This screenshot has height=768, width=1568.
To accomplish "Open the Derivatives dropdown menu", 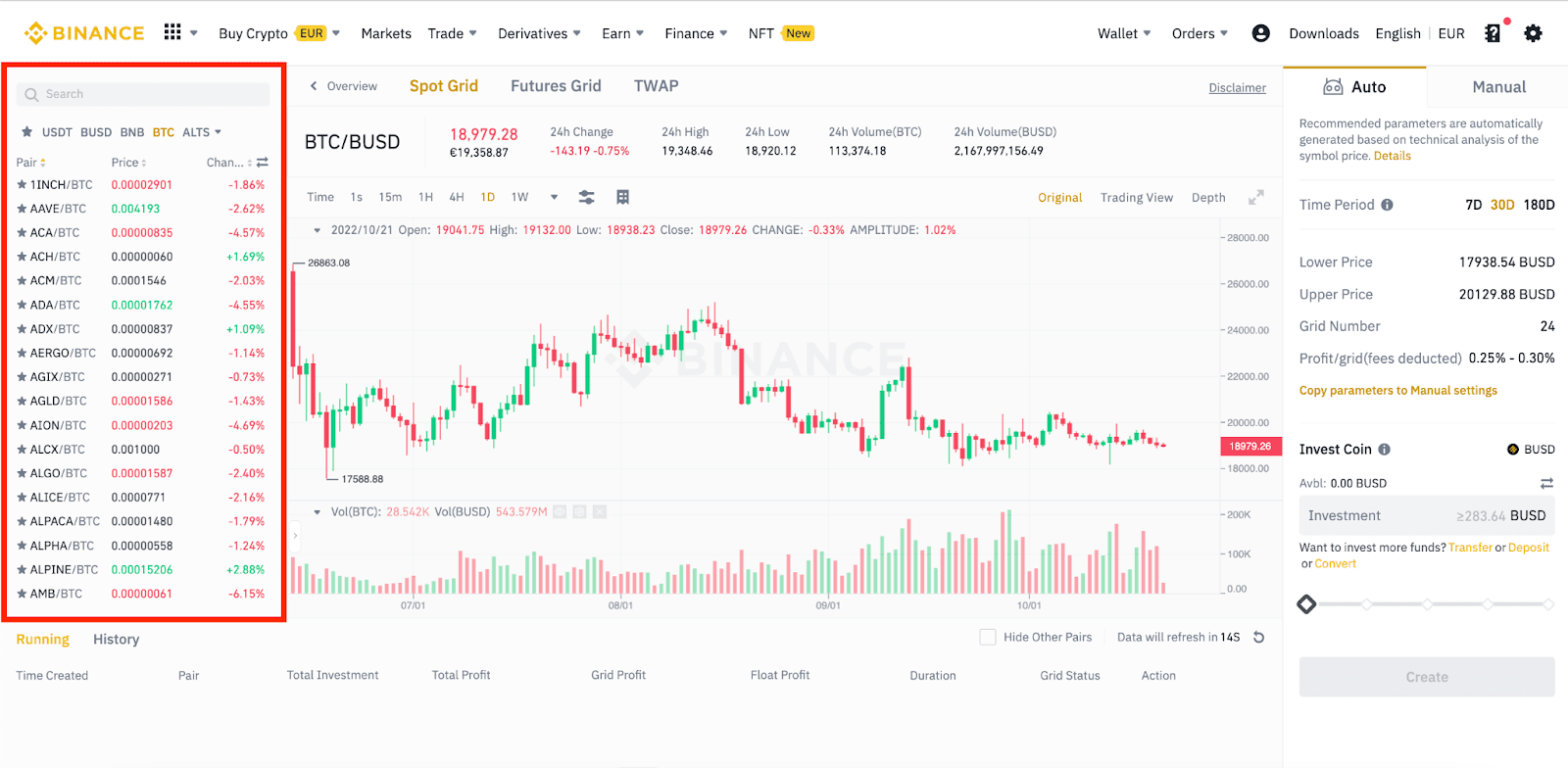I will tap(539, 33).
